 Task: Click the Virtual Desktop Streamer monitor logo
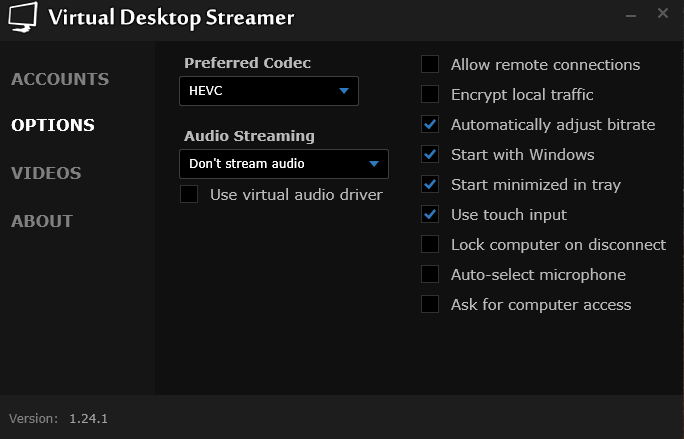pyautogui.click(x=21, y=17)
